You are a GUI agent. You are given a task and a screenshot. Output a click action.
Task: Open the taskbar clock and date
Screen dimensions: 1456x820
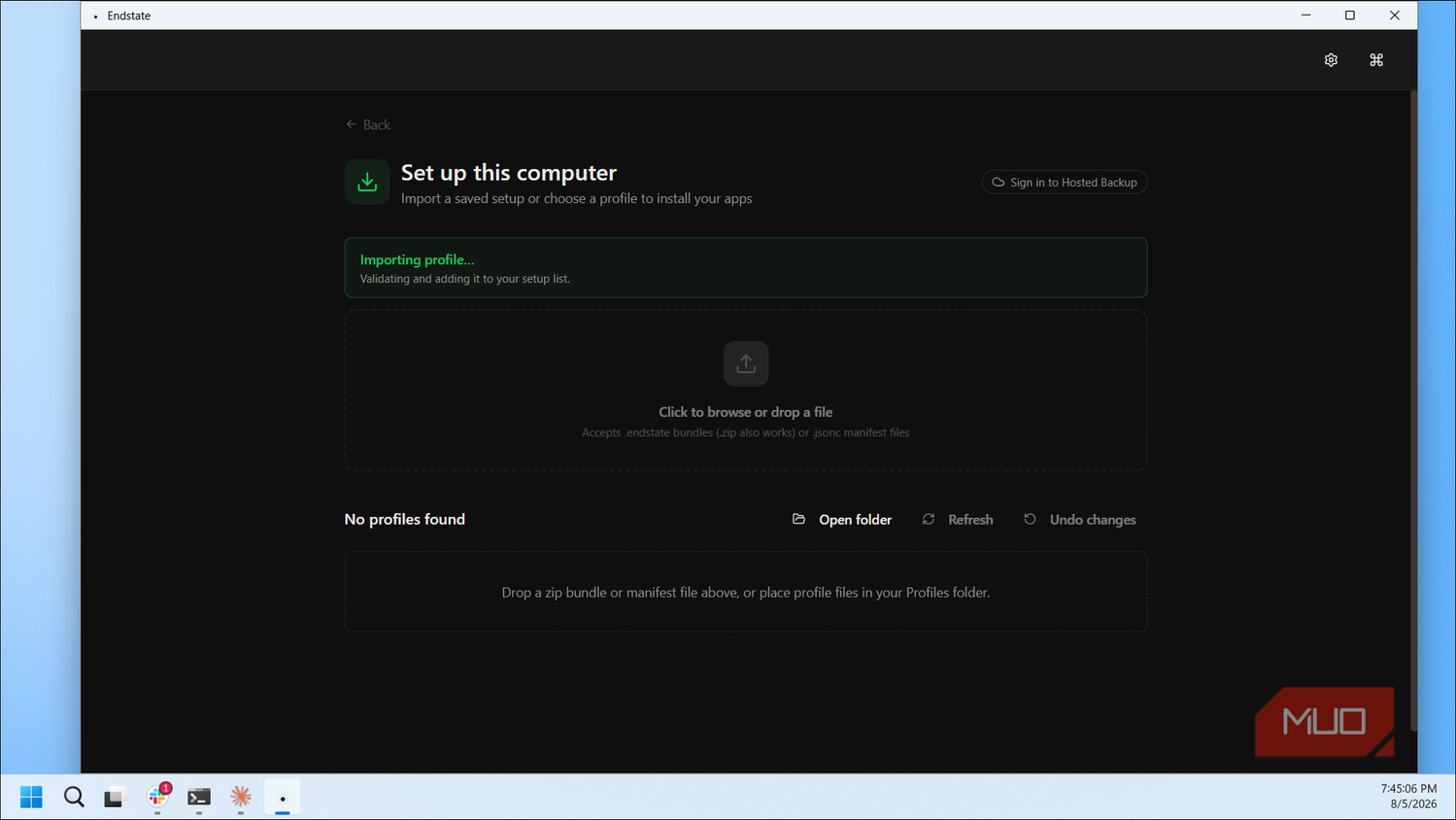(1408, 797)
